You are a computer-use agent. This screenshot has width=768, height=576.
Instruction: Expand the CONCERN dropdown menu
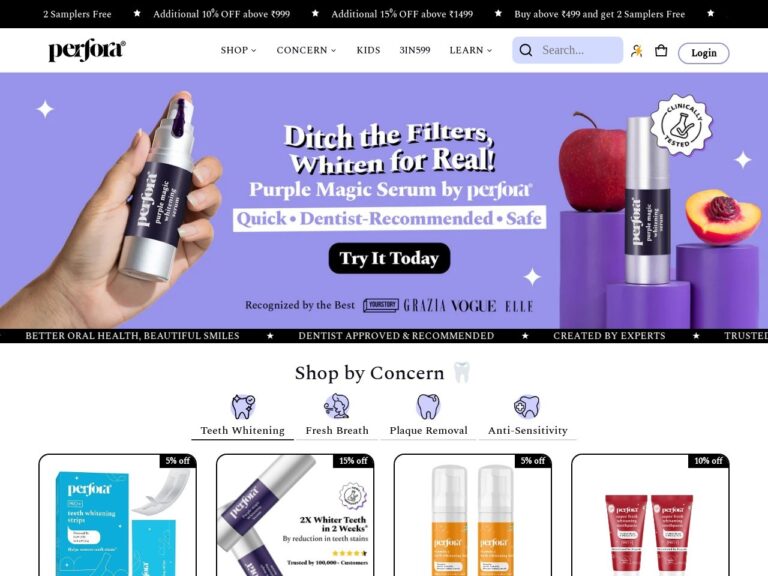tap(306, 50)
